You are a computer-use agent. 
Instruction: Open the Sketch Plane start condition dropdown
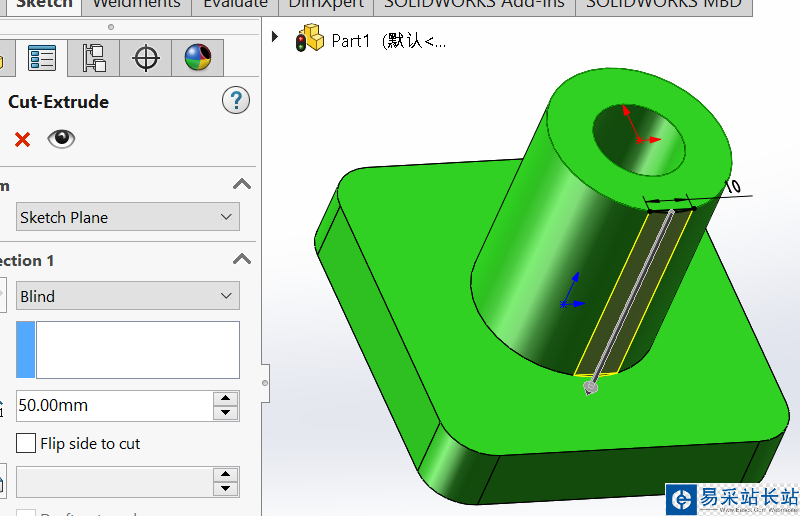click(x=128, y=217)
